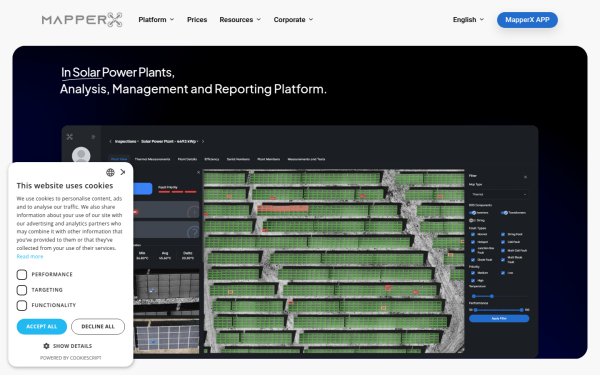Expand the Corporate menu
600x375 pixels.
(x=293, y=20)
